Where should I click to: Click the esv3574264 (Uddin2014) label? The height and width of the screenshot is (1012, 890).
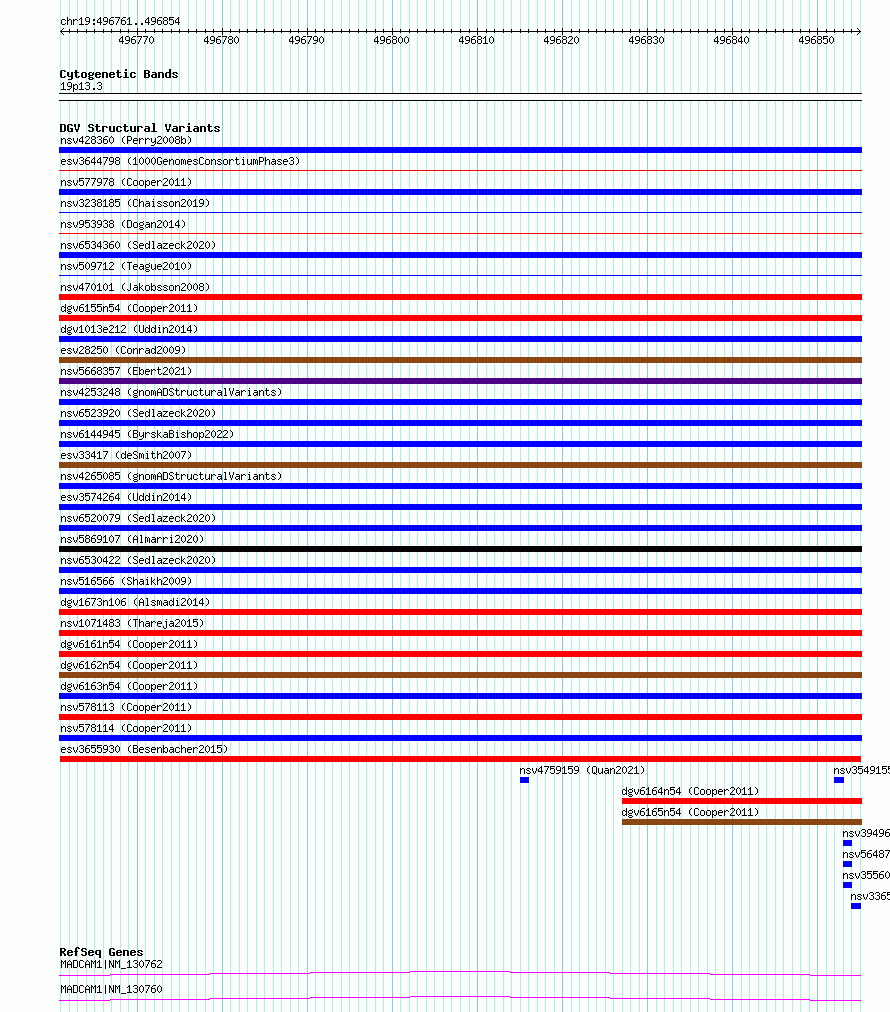point(126,497)
